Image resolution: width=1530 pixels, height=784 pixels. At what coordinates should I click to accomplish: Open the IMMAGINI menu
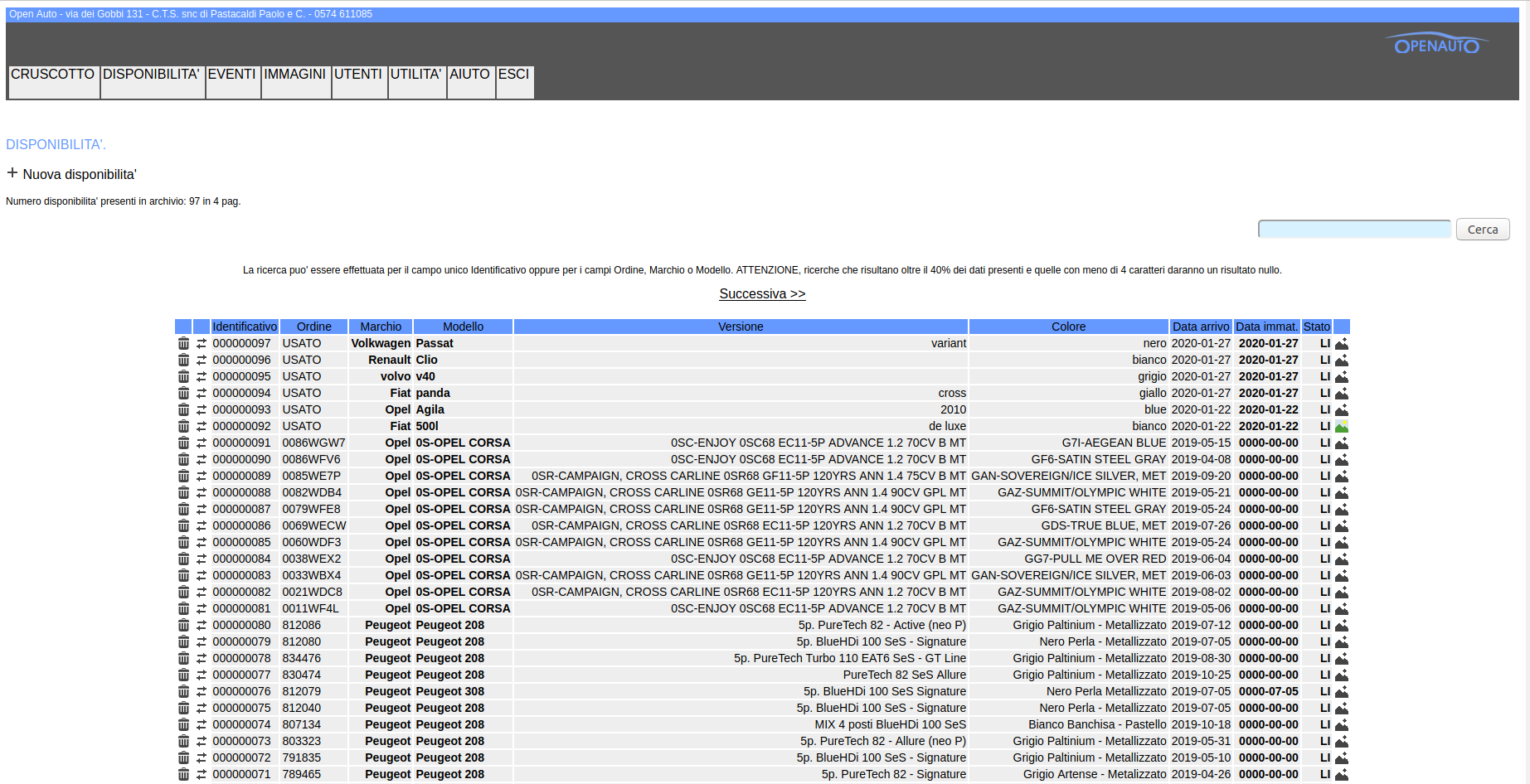coord(295,82)
